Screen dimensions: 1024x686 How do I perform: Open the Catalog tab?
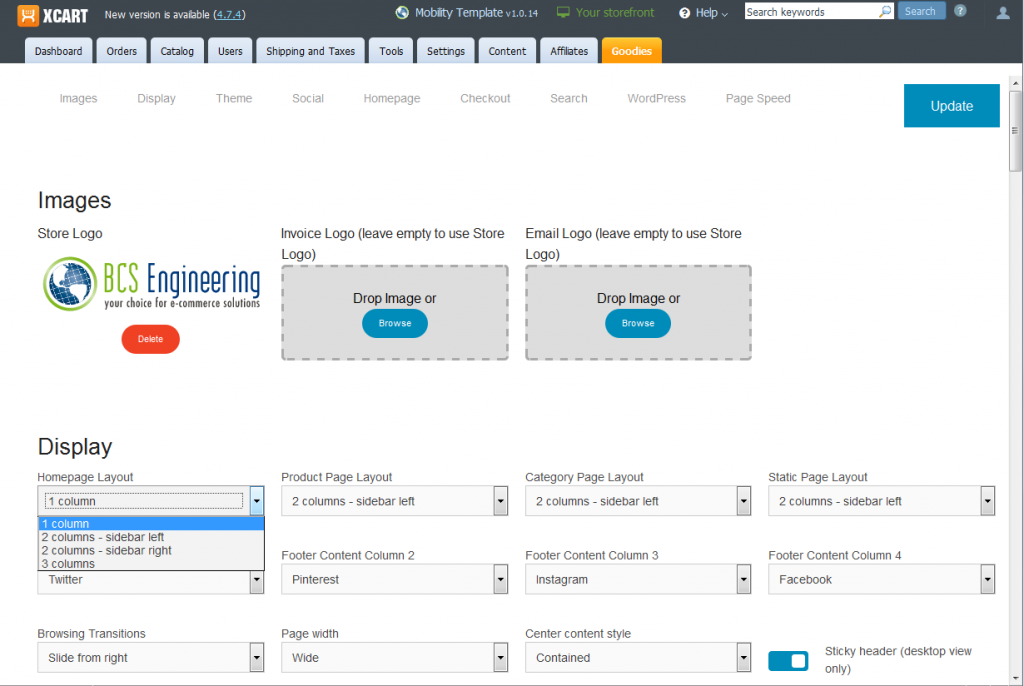pos(177,49)
